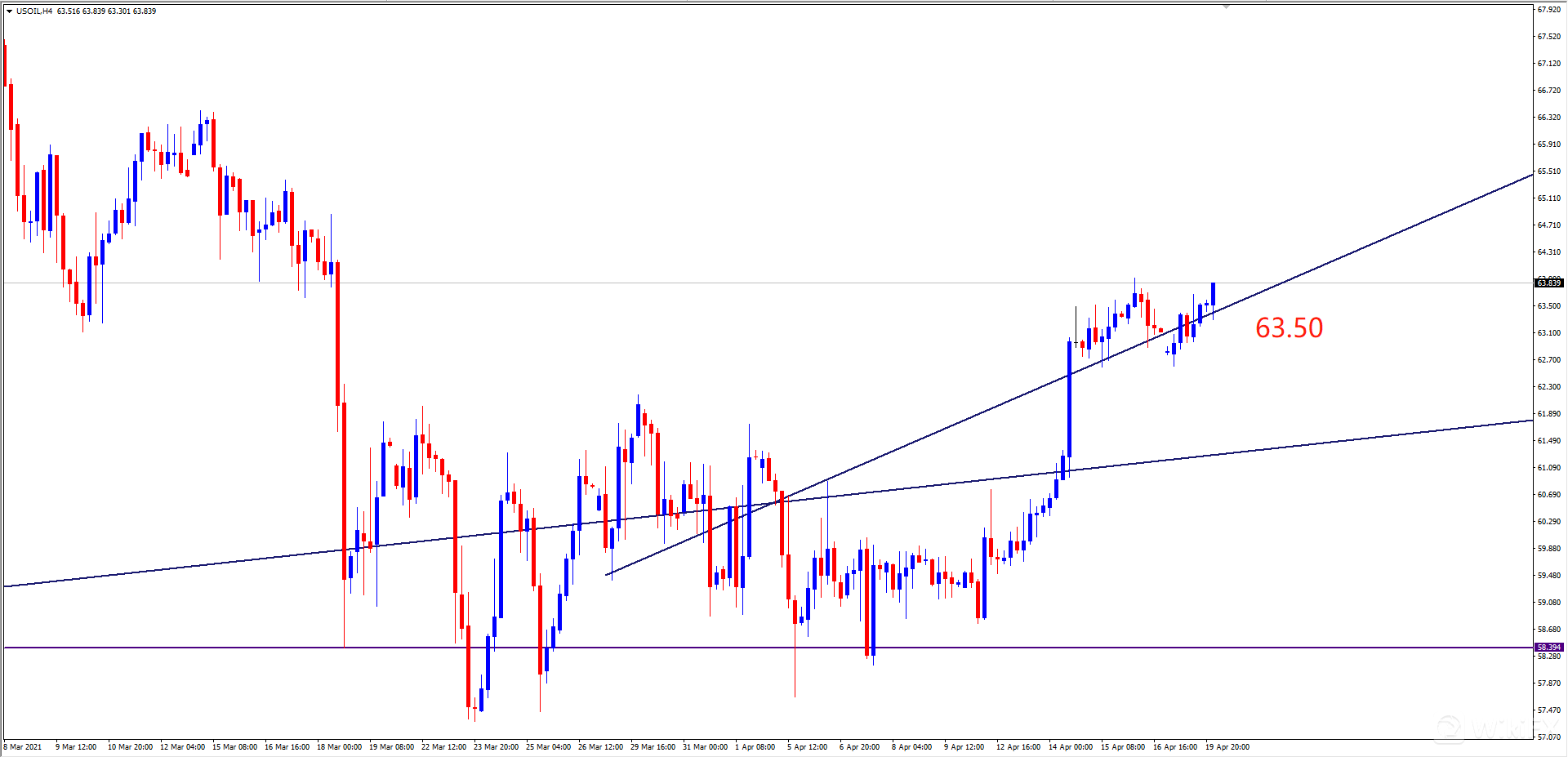Click the 61.090 price scale label
This screenshot has width=1568, height=757.
point(1549,467)
